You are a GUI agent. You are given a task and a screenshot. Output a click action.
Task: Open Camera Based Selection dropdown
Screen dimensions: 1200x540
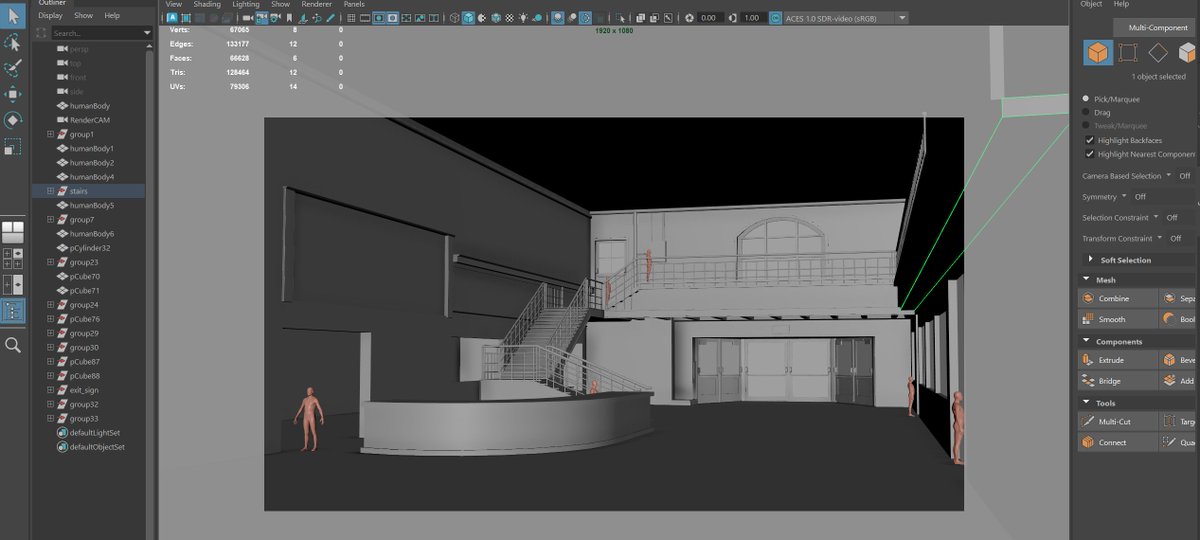click(x=1169, y=175)
